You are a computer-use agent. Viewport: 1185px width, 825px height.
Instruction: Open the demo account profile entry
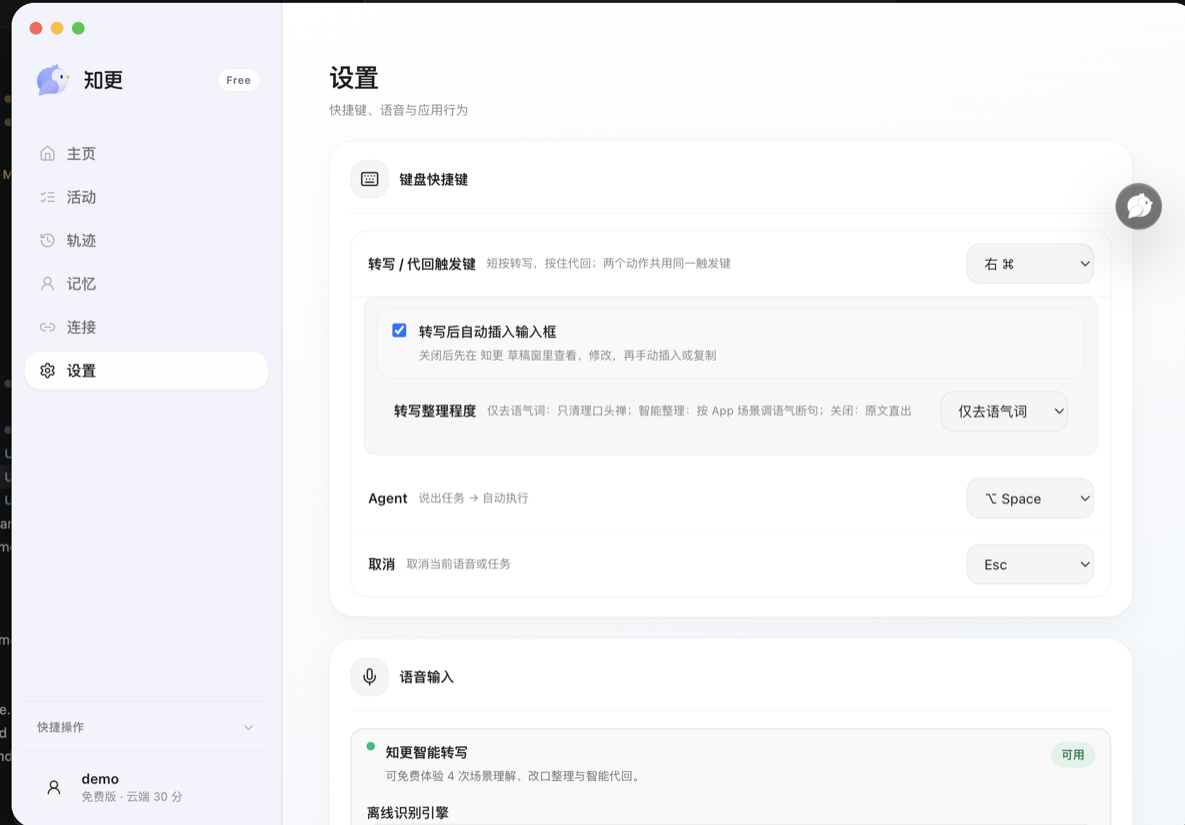[x=147, y=787]
